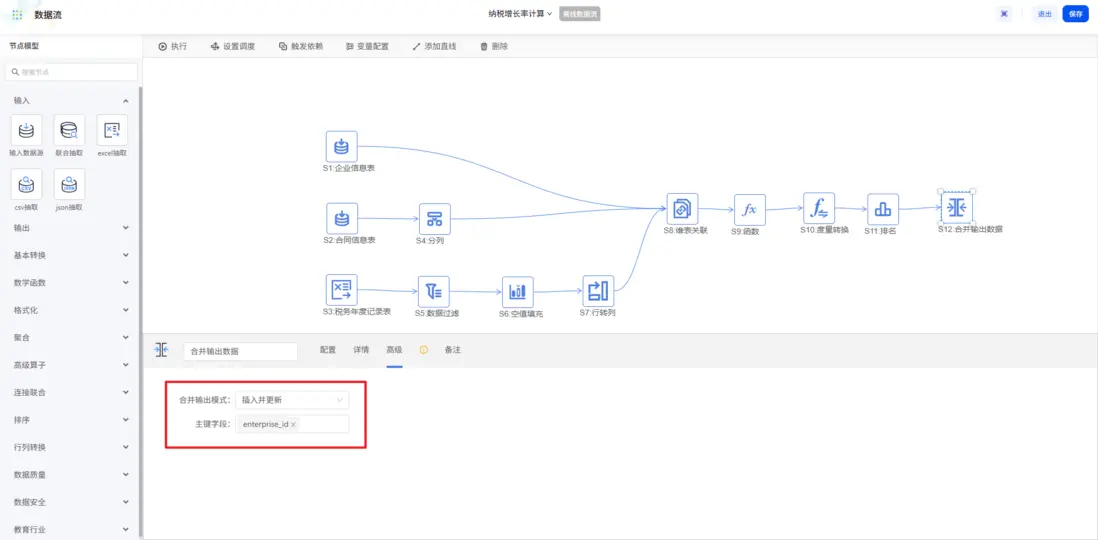Viewport: 1098px width, 540px height.
Task: Run the flow with 执行
Action: point(173,46)
